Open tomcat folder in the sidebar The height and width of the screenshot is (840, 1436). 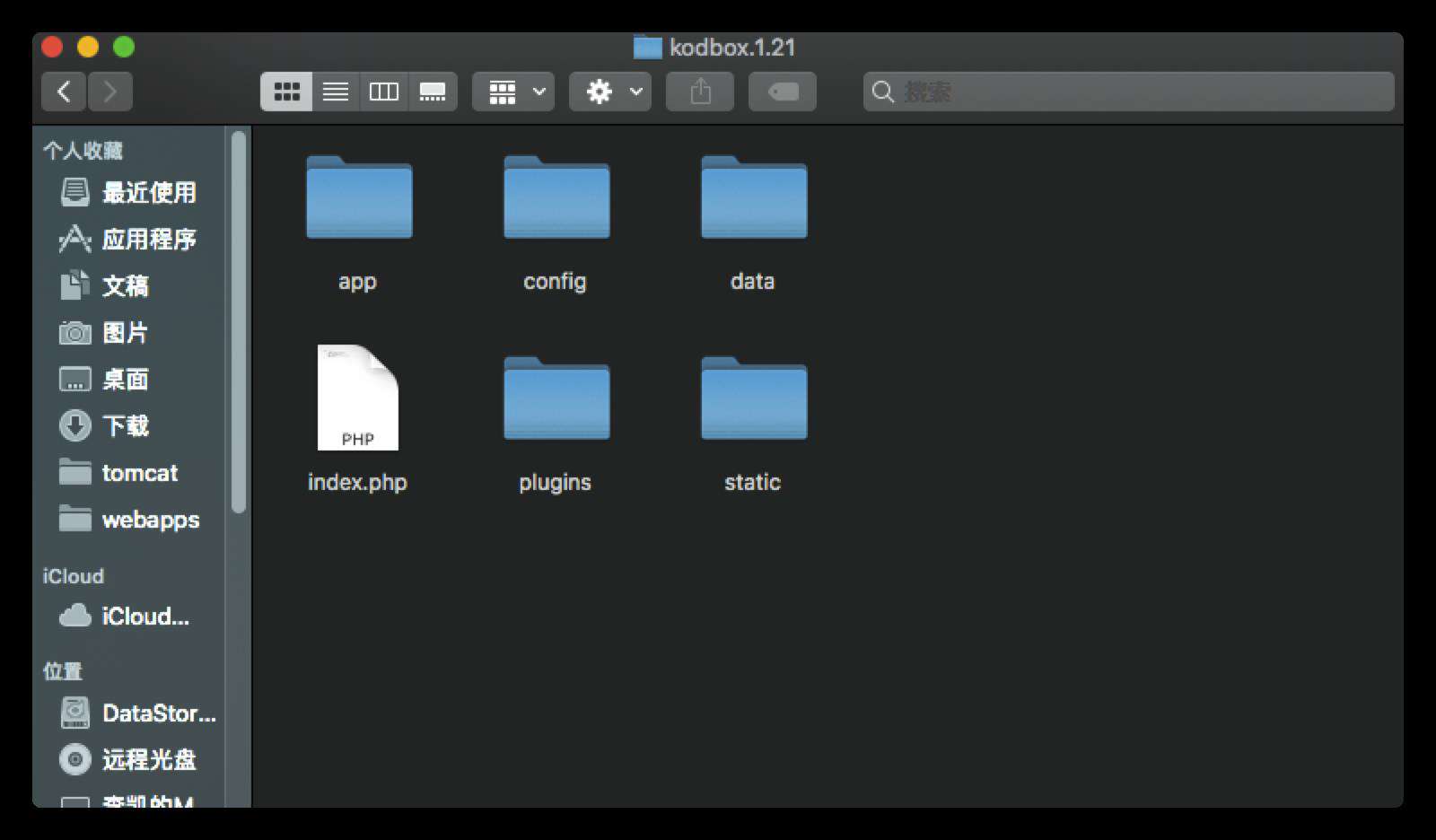pyautogui.click(x=128, y=472)
